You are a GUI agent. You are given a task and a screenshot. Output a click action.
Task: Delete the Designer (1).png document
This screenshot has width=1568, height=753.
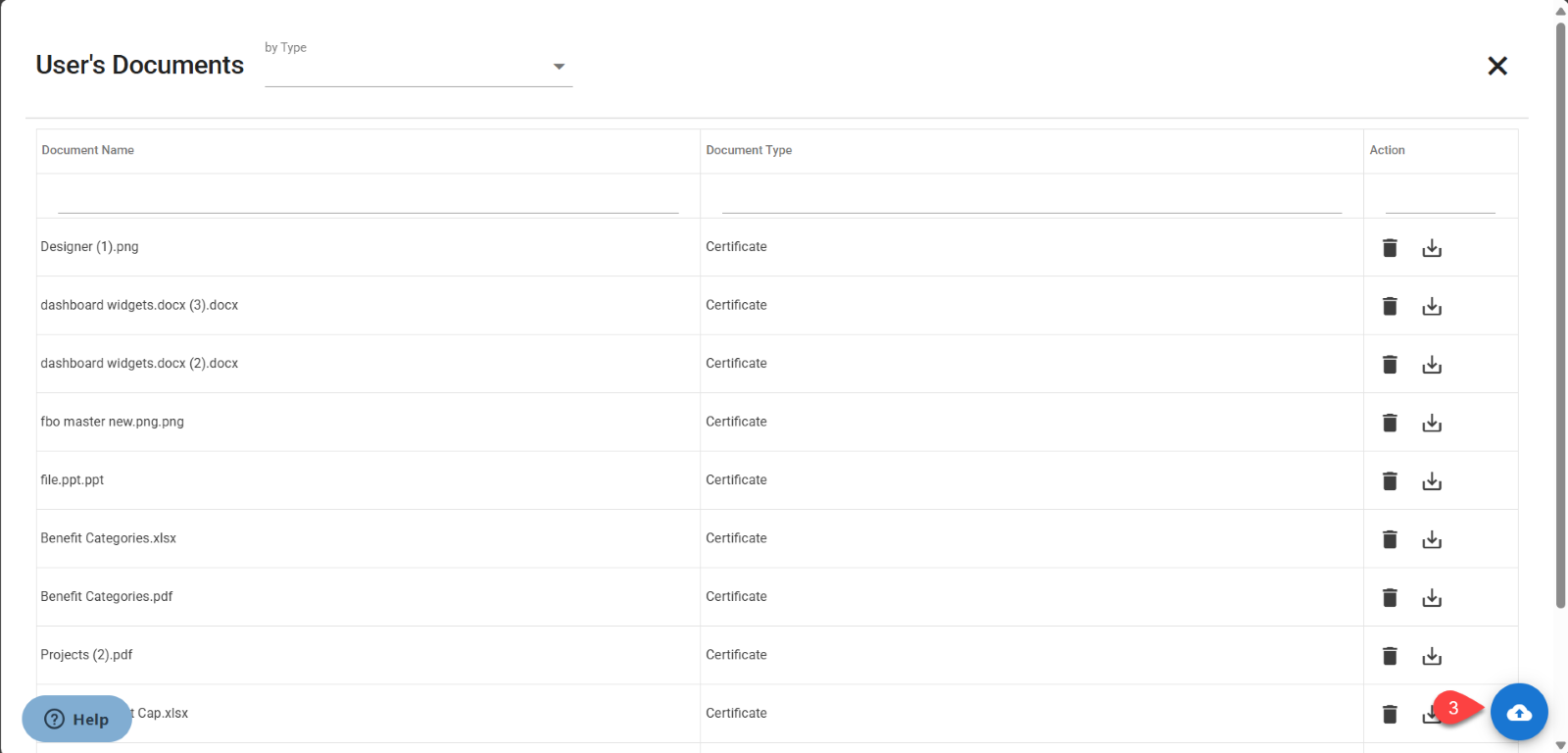[1390, 248]
